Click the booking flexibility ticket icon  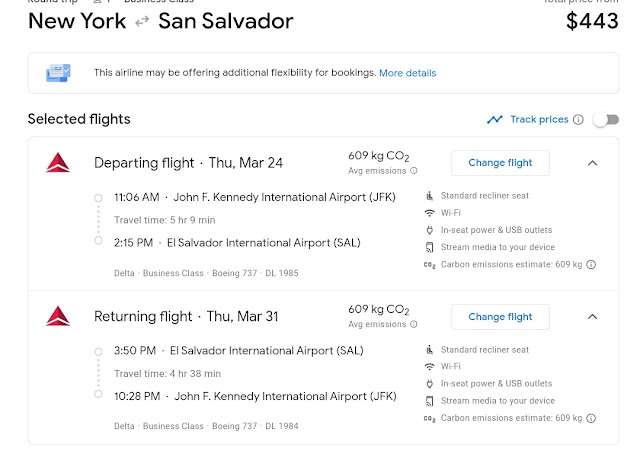59,73
